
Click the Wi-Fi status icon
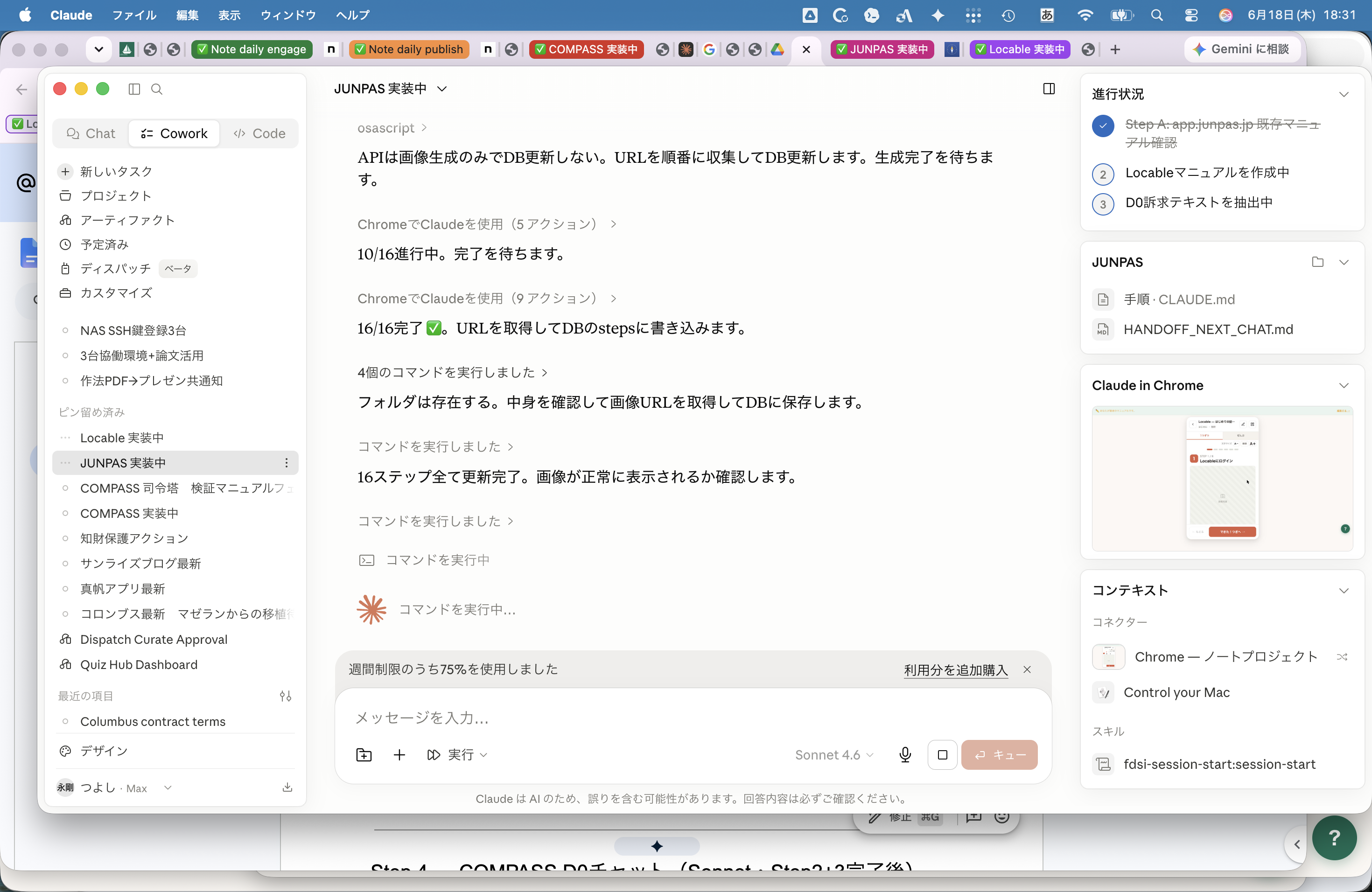click(x=1085, y=15)
